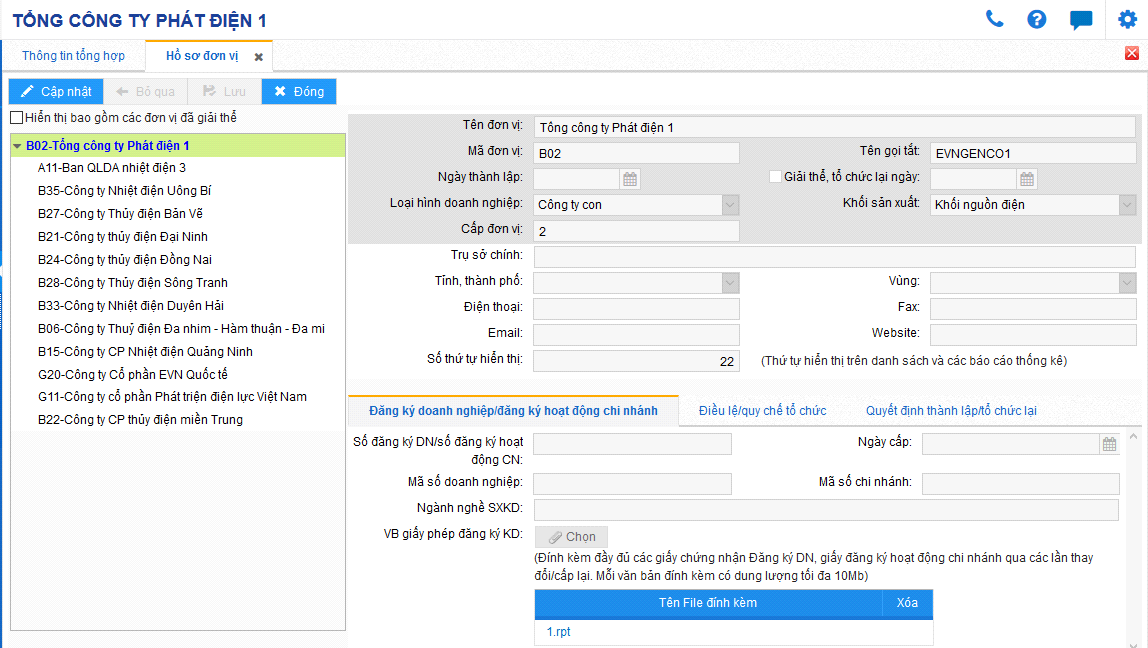Image resolution: width=1148 pixels, height=648 pixels.
Task: Click the Lưu save button
Action: coord(224,92)
